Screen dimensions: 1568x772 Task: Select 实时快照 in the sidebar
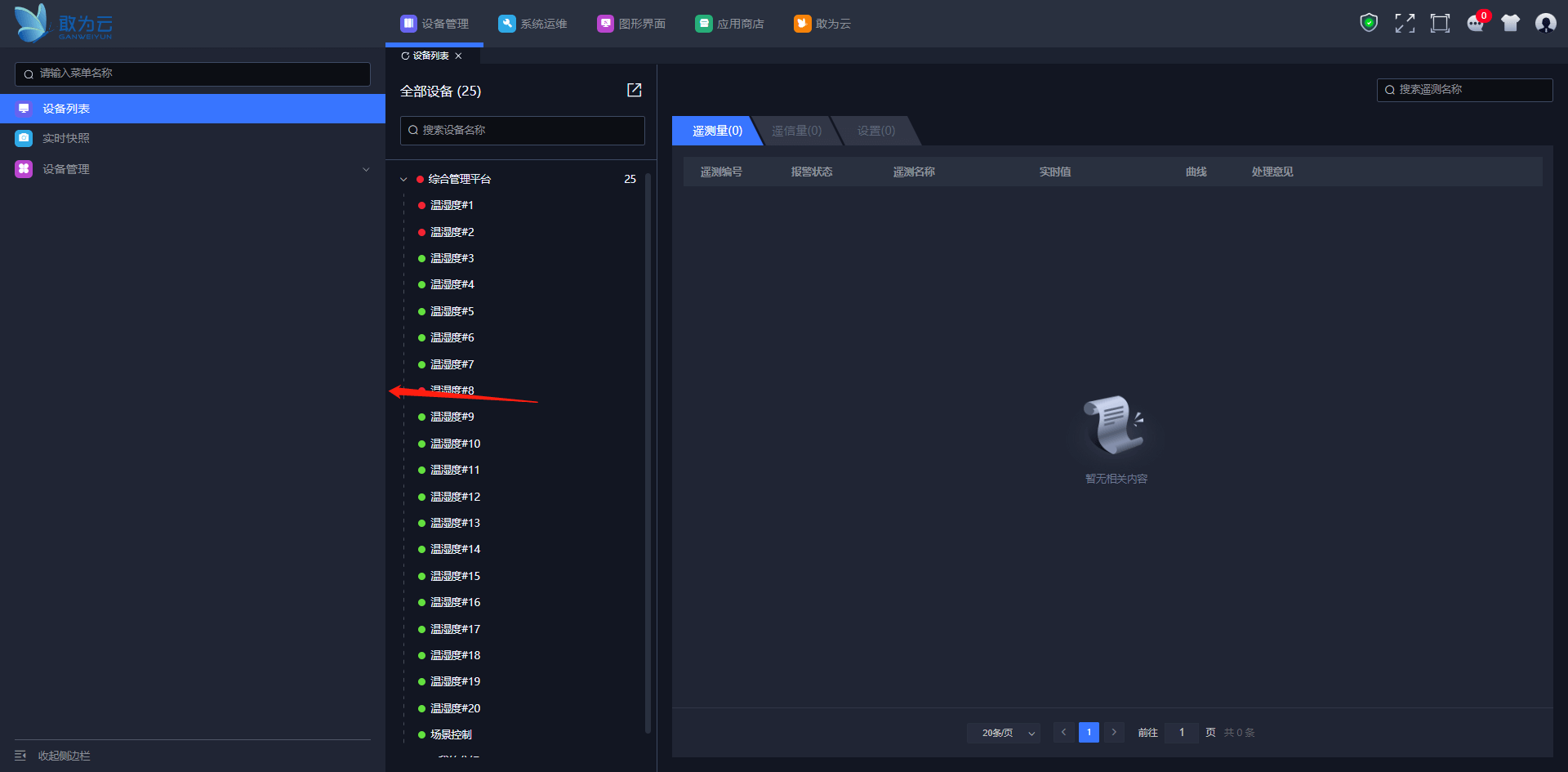(193, 138)
